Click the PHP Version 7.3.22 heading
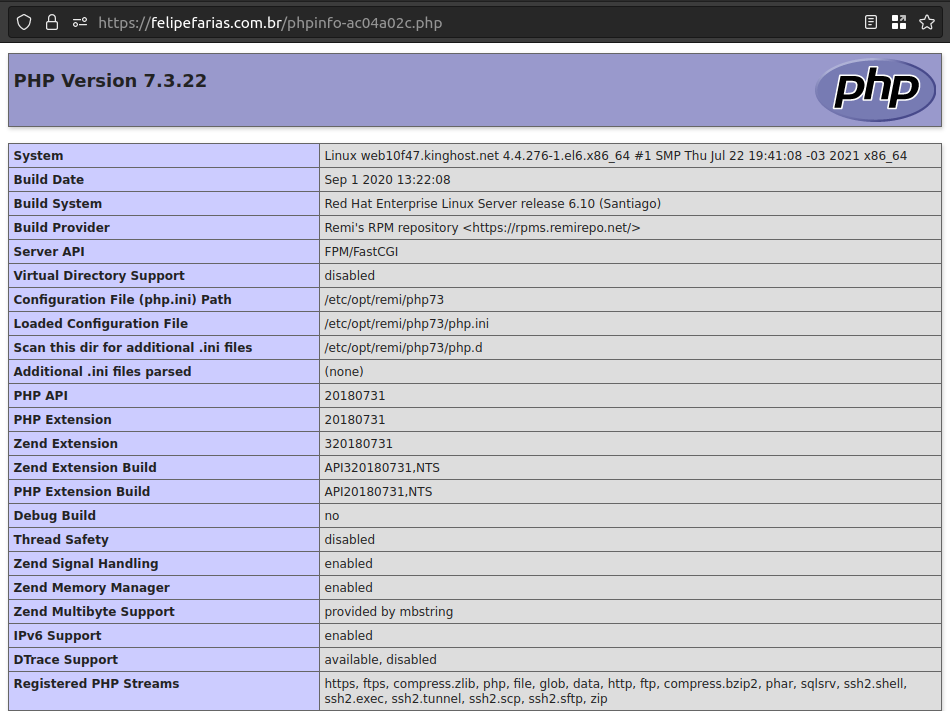 (x=110, y=81)
